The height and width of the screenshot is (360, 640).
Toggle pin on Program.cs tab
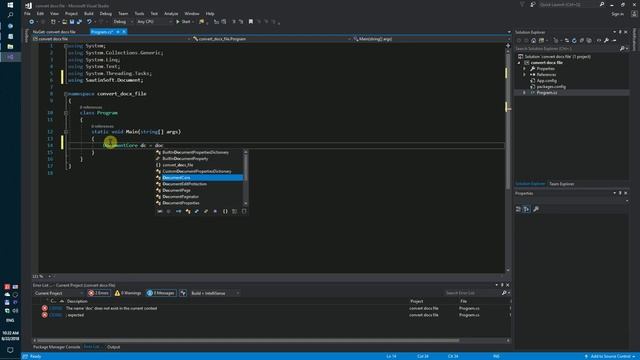[x=118, y=32]
